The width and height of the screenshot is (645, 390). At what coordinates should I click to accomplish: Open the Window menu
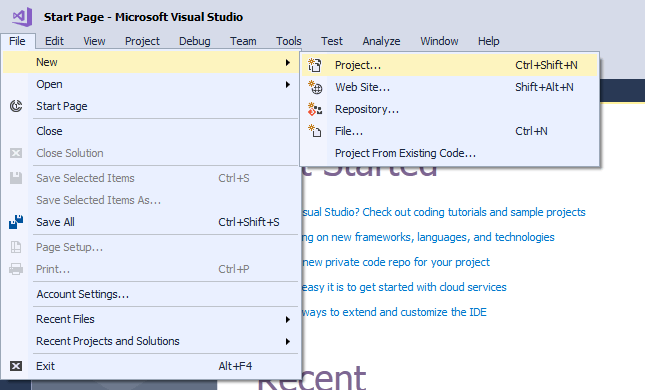point(439,41)
